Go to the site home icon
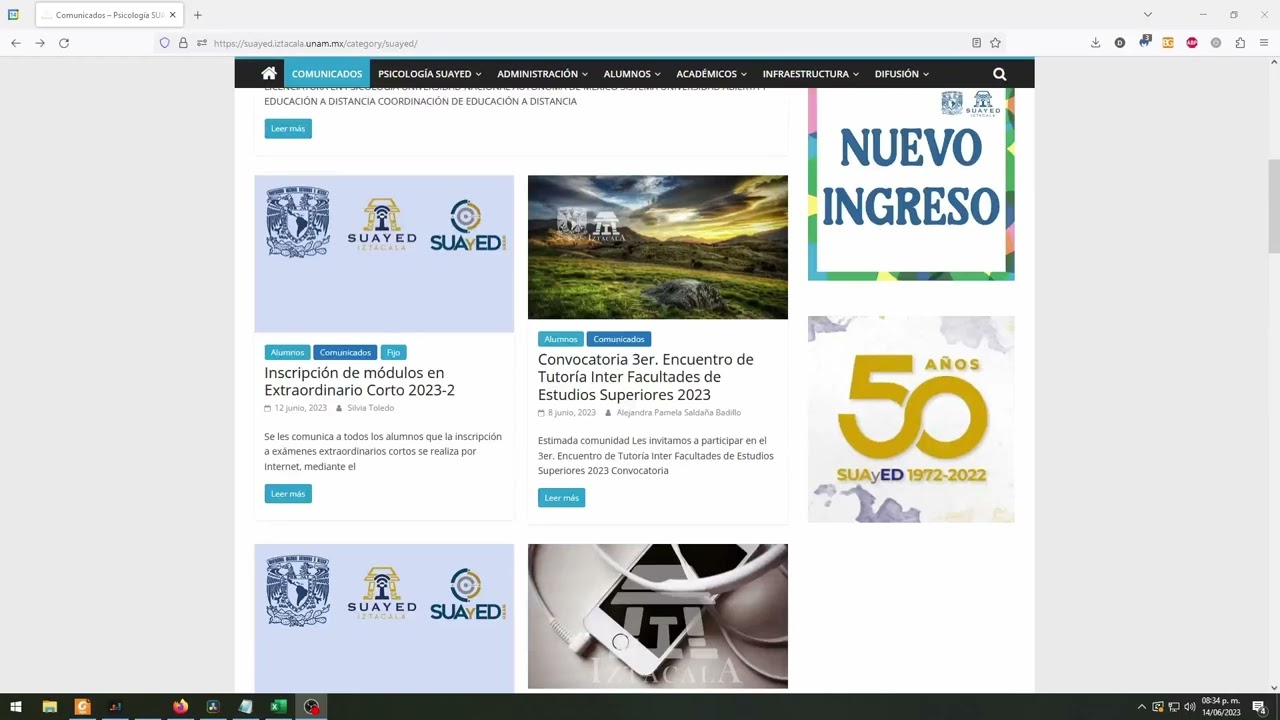 [269, 74]
